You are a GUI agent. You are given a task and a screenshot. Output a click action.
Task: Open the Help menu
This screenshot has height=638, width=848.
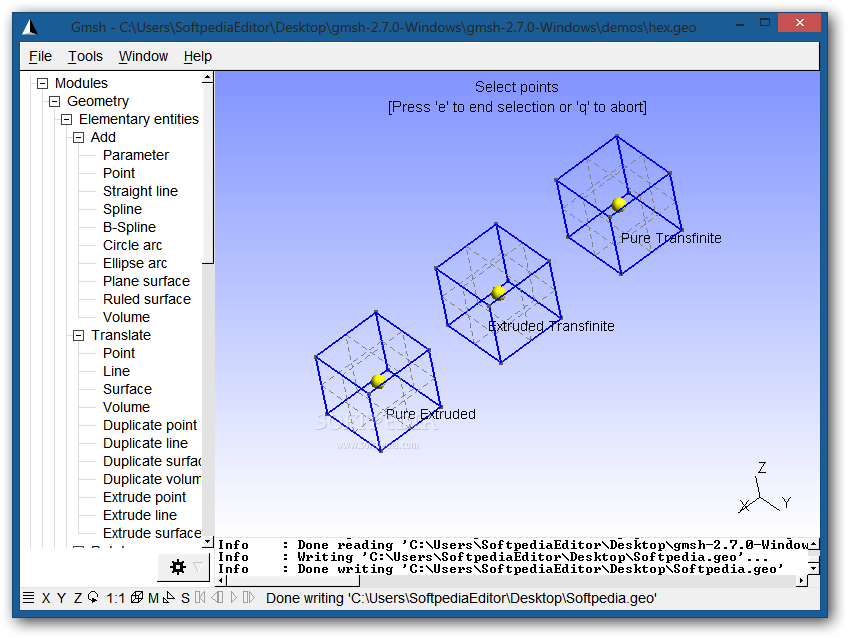tap(197, 56)
